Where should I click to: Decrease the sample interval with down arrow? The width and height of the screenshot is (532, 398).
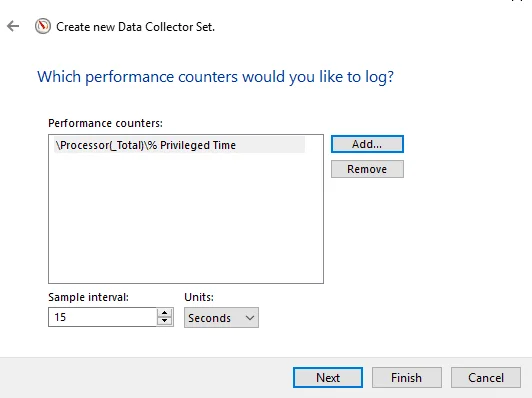point(165,321)
